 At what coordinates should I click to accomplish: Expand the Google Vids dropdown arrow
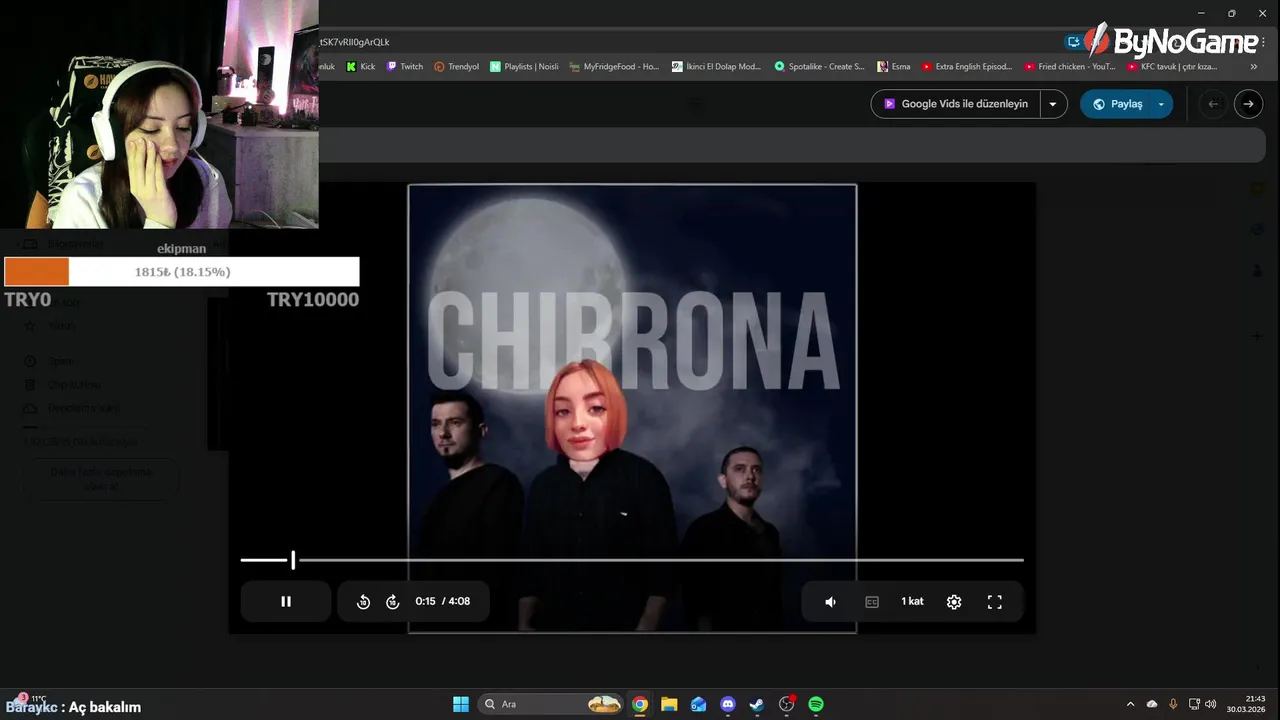tap(1053, 104)
